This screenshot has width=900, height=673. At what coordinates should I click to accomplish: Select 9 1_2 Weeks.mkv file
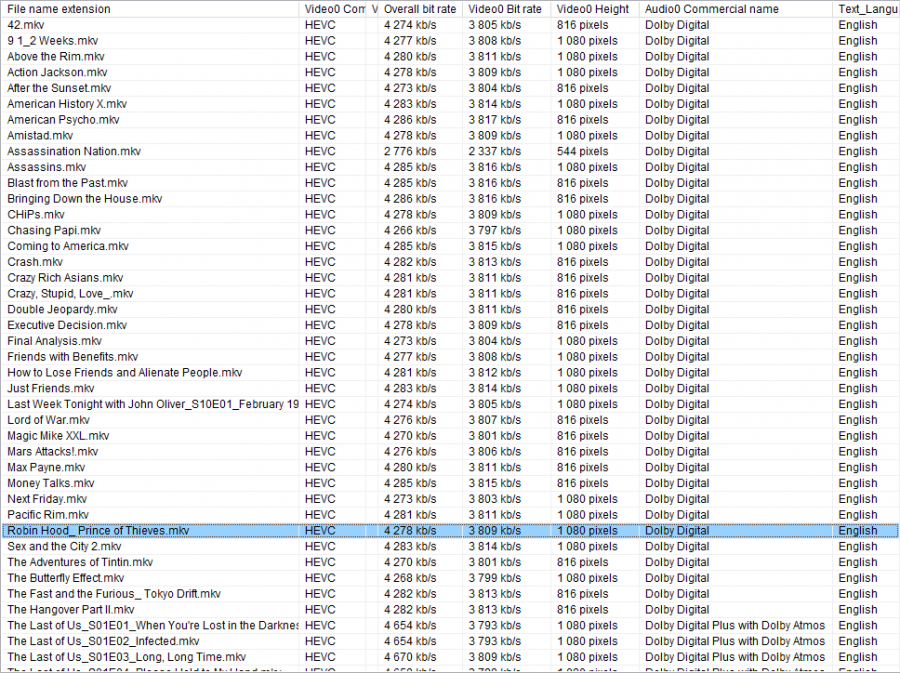pyautogui.click(x=53, y=41)
